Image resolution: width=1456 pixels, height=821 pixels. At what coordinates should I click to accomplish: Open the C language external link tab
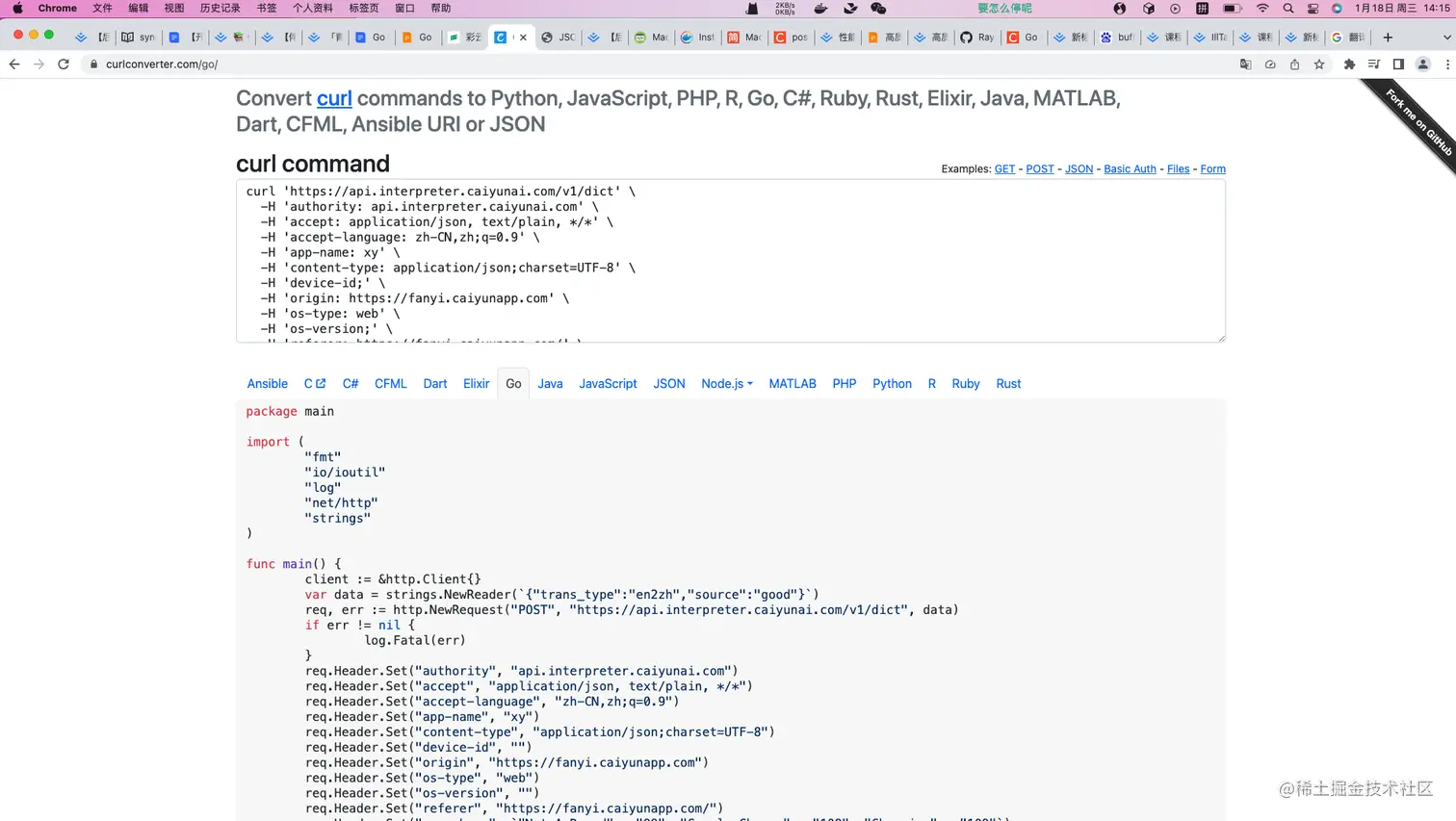[315, 383]
